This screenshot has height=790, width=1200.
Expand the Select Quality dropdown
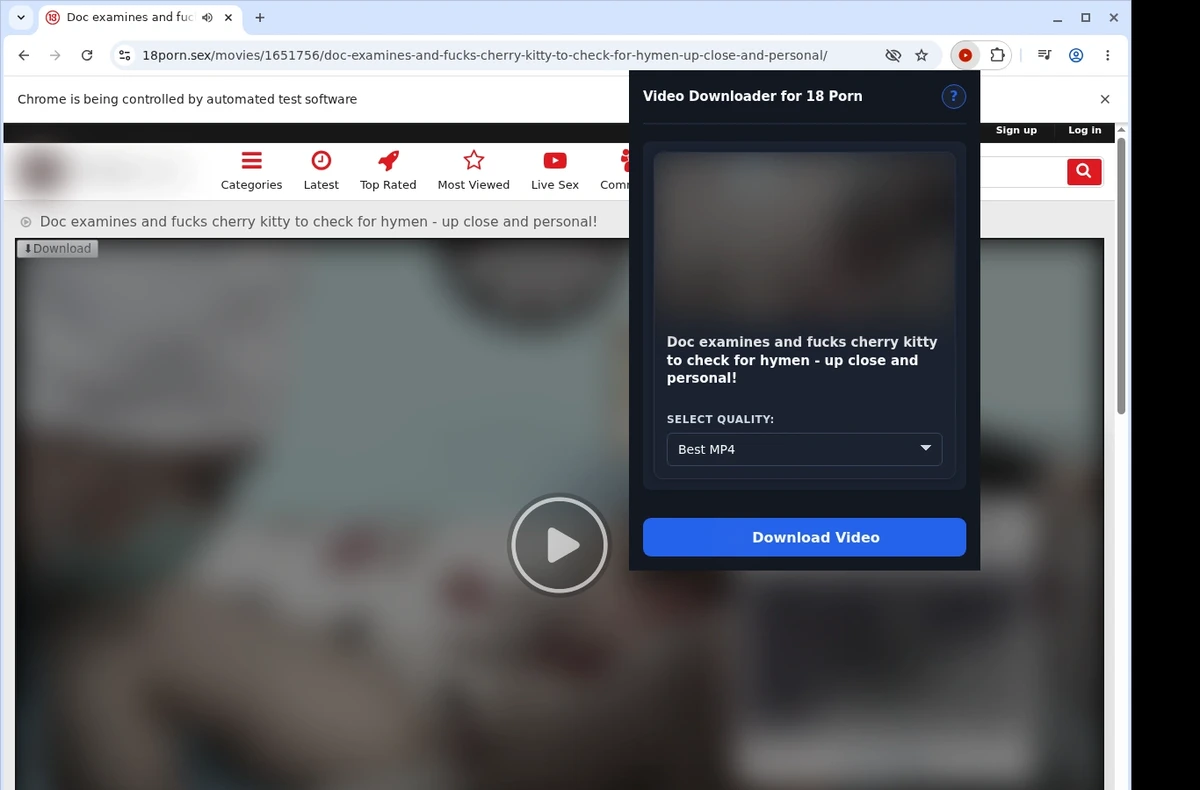(804, 449)
